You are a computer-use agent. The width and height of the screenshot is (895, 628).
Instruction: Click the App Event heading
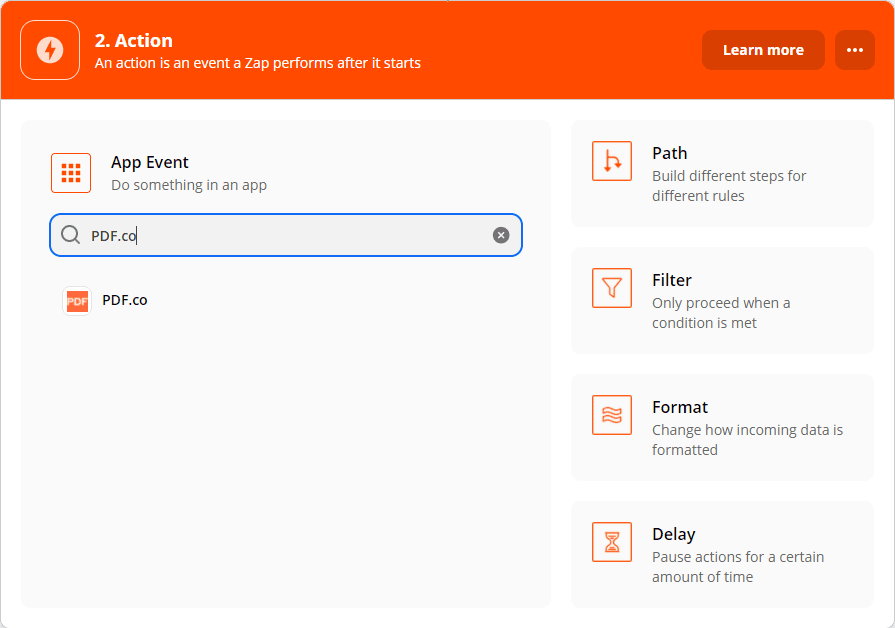tap(149, 162)
